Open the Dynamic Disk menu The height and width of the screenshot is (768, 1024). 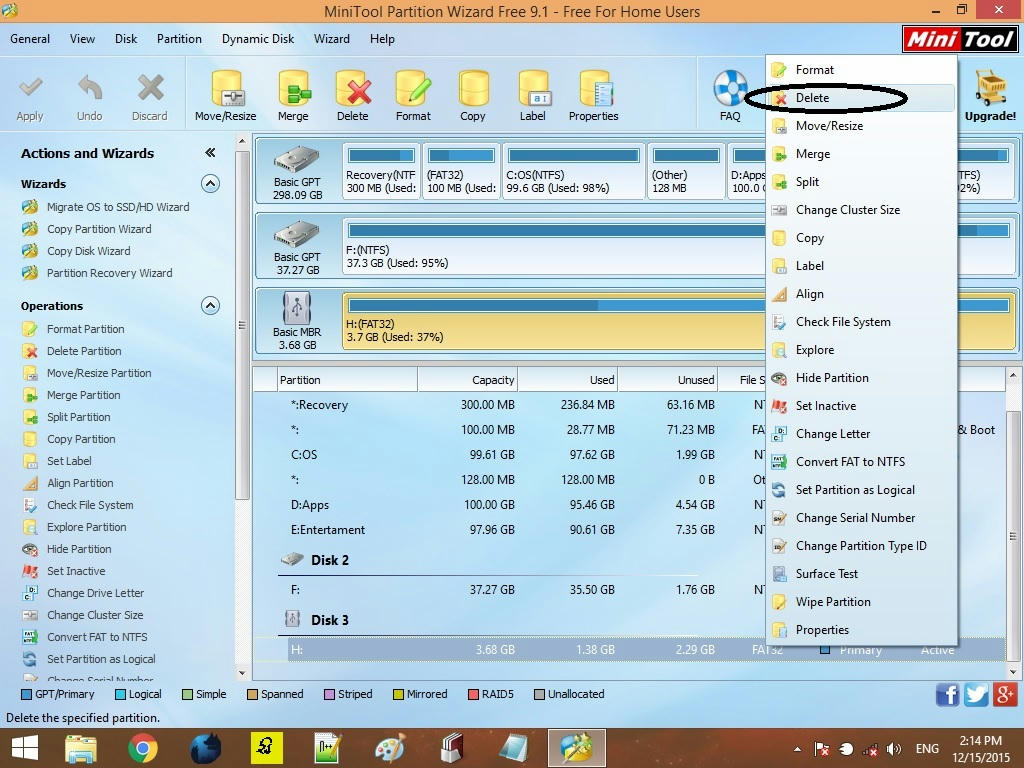(x=258, y=39)
